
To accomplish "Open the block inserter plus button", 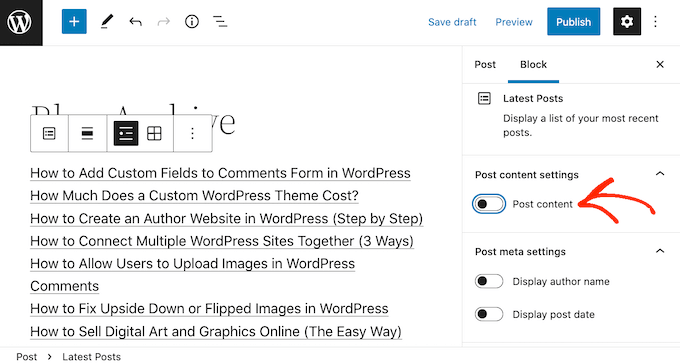I will pyautogui.click(x=74, y=22).
